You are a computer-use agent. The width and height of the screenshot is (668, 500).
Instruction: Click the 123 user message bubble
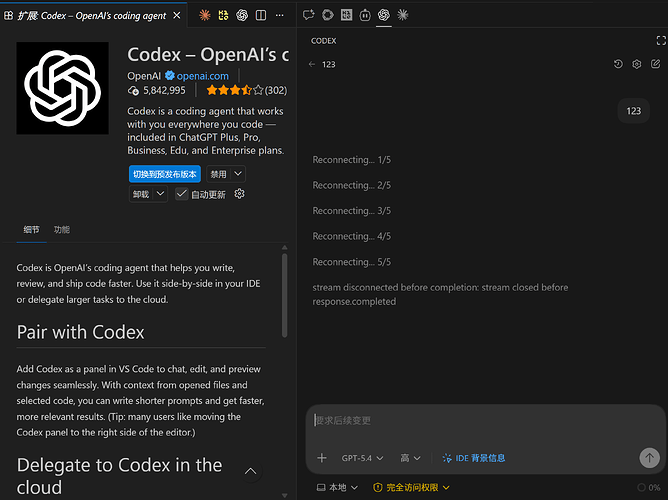(633, 111)
